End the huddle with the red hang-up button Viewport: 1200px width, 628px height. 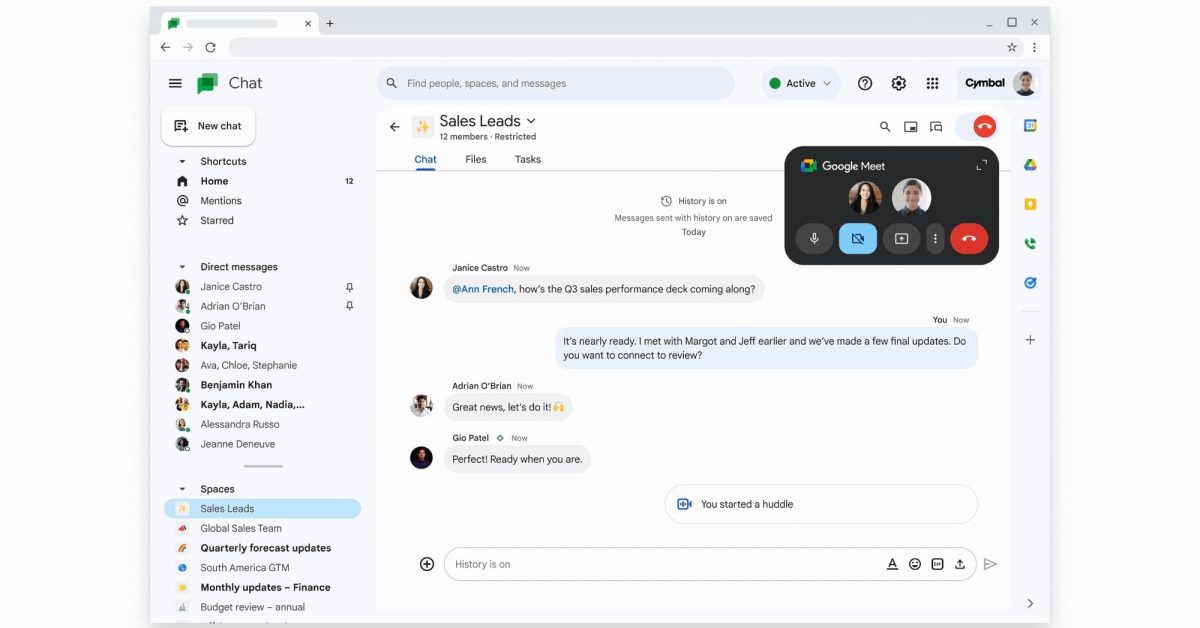point(968,238)
